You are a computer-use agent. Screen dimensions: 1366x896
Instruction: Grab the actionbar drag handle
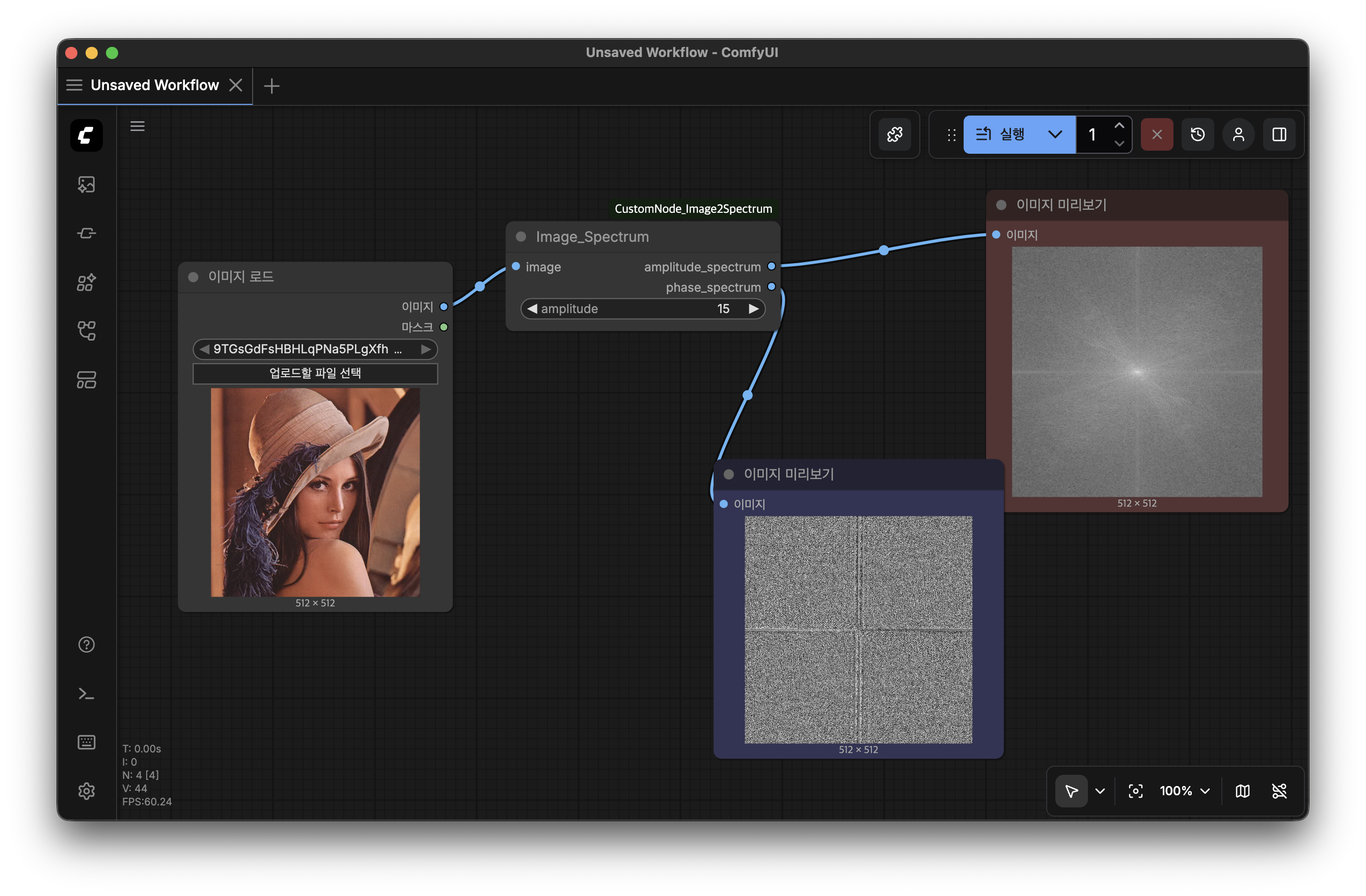point(951,134)
